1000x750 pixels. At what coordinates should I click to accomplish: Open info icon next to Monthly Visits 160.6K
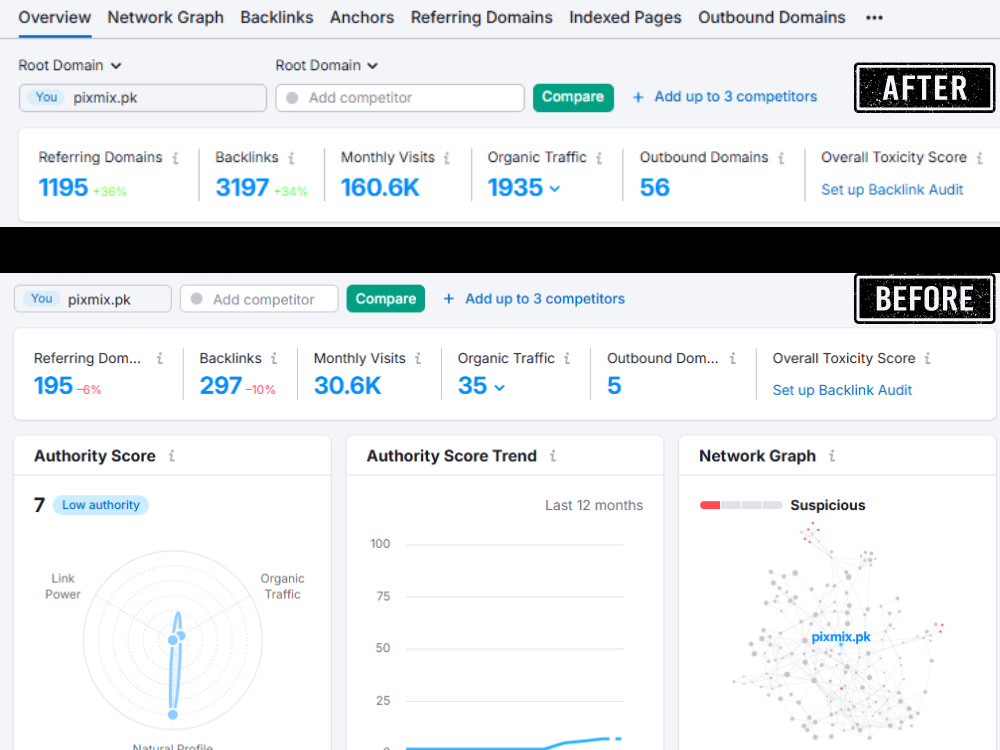[447, 158]
